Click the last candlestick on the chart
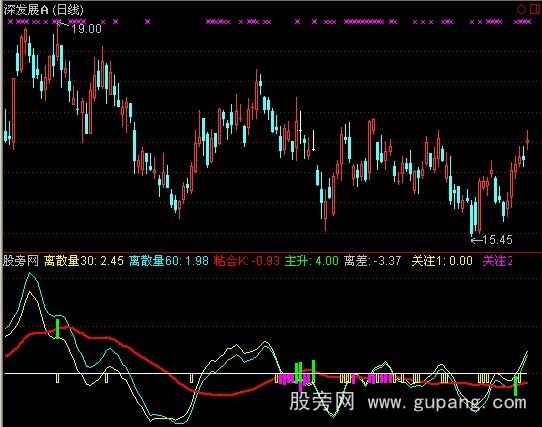This screenshot has height=427, width=542. (x=527, y=141)
